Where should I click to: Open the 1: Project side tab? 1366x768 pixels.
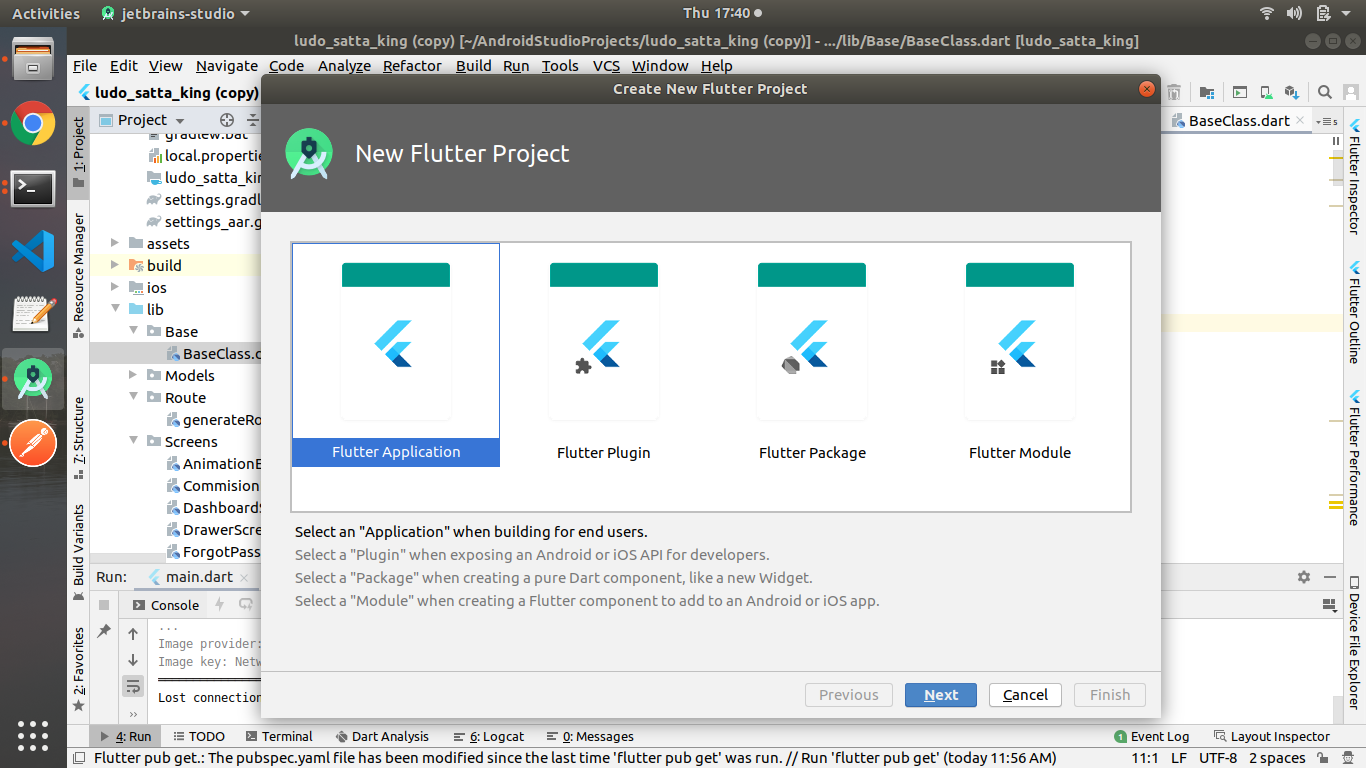(79, 153)
